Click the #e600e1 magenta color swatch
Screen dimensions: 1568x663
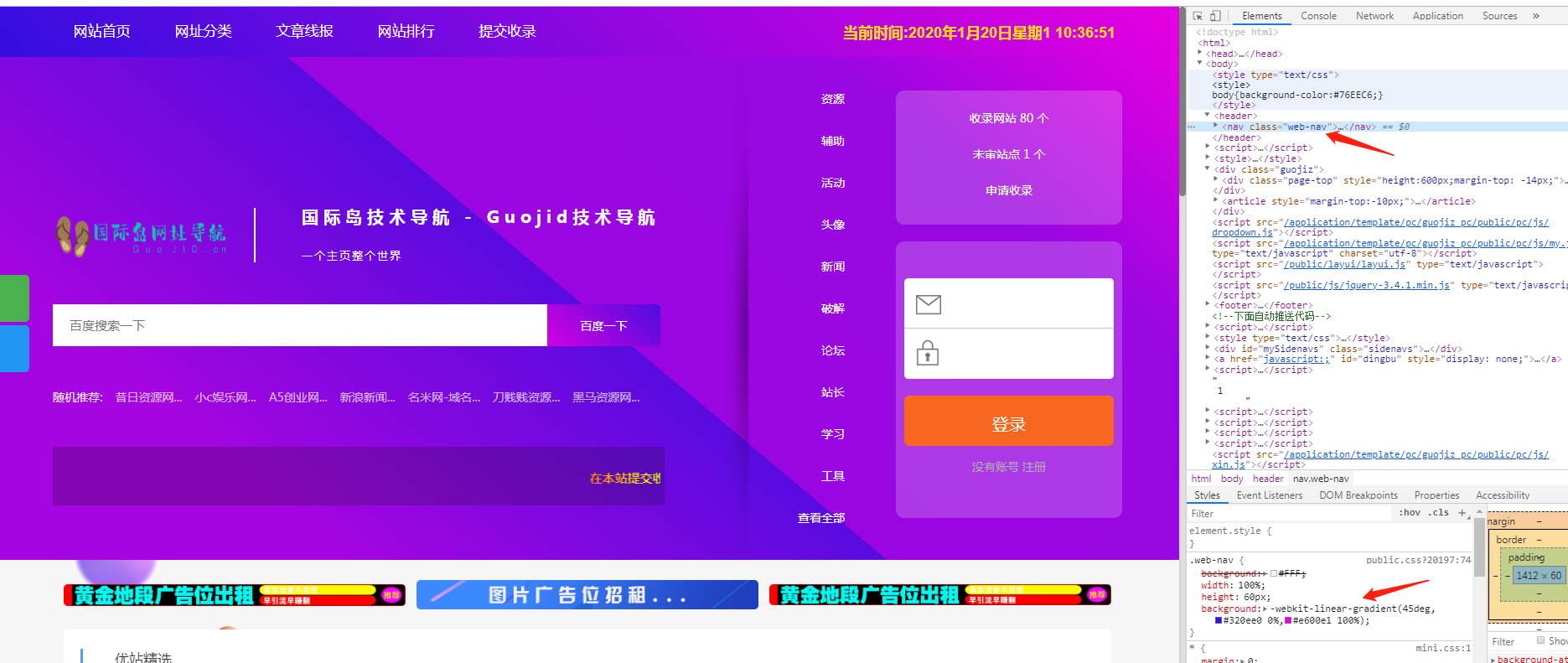(1287, 620)
